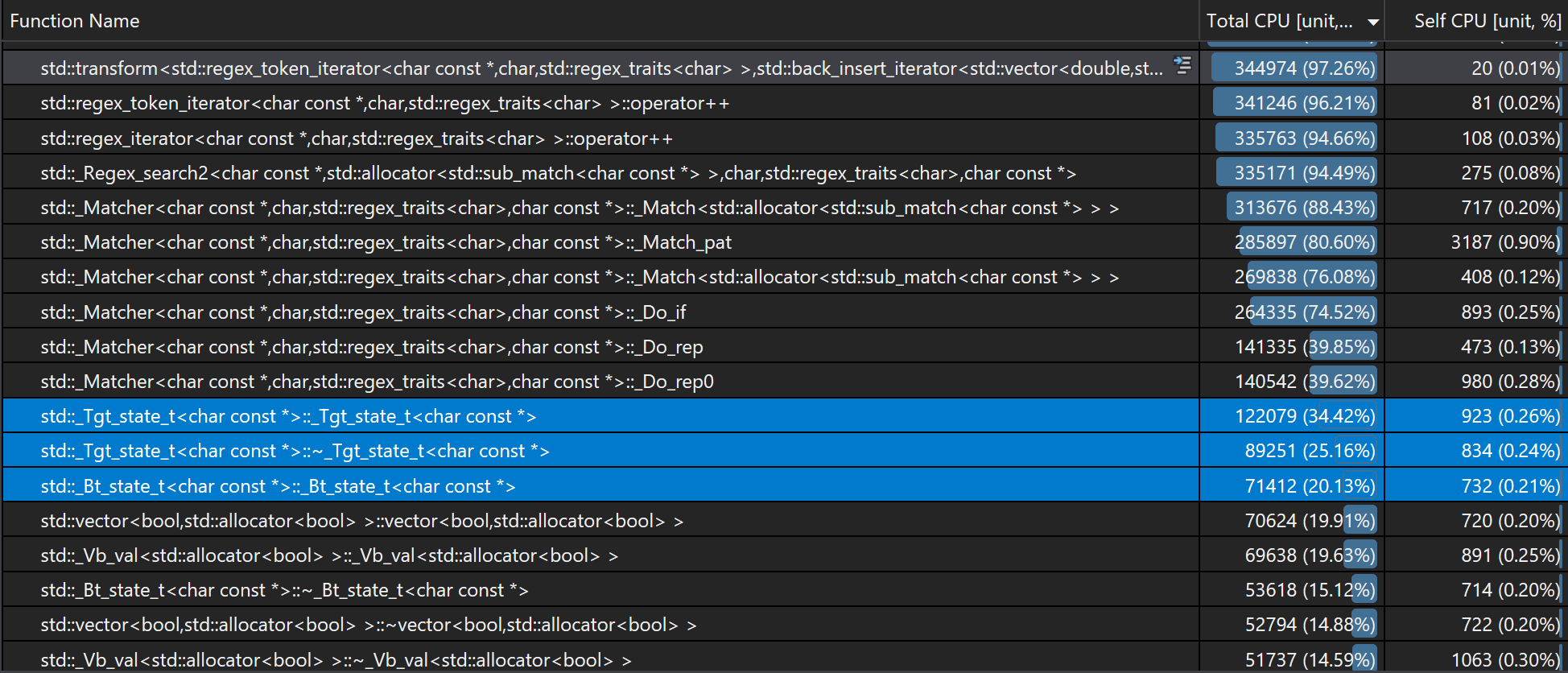This screenshot has height=673, width=1568.
Task: Click the _Bt_state_t constructor row
Action: click(278, 486)
